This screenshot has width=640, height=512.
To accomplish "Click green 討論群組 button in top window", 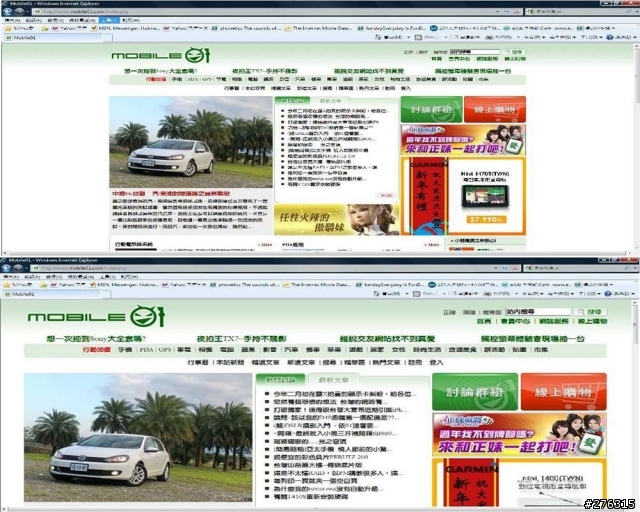I will tap(431, 109).
